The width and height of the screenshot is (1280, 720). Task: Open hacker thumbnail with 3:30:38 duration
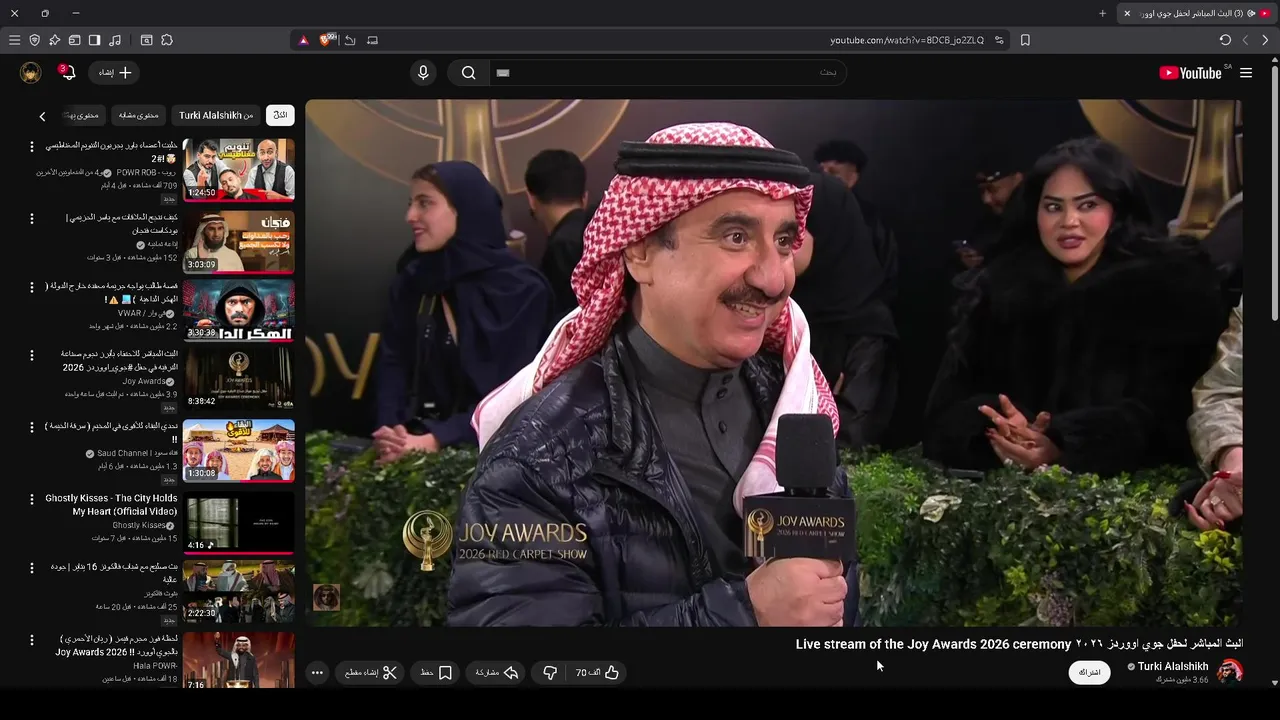239,310
